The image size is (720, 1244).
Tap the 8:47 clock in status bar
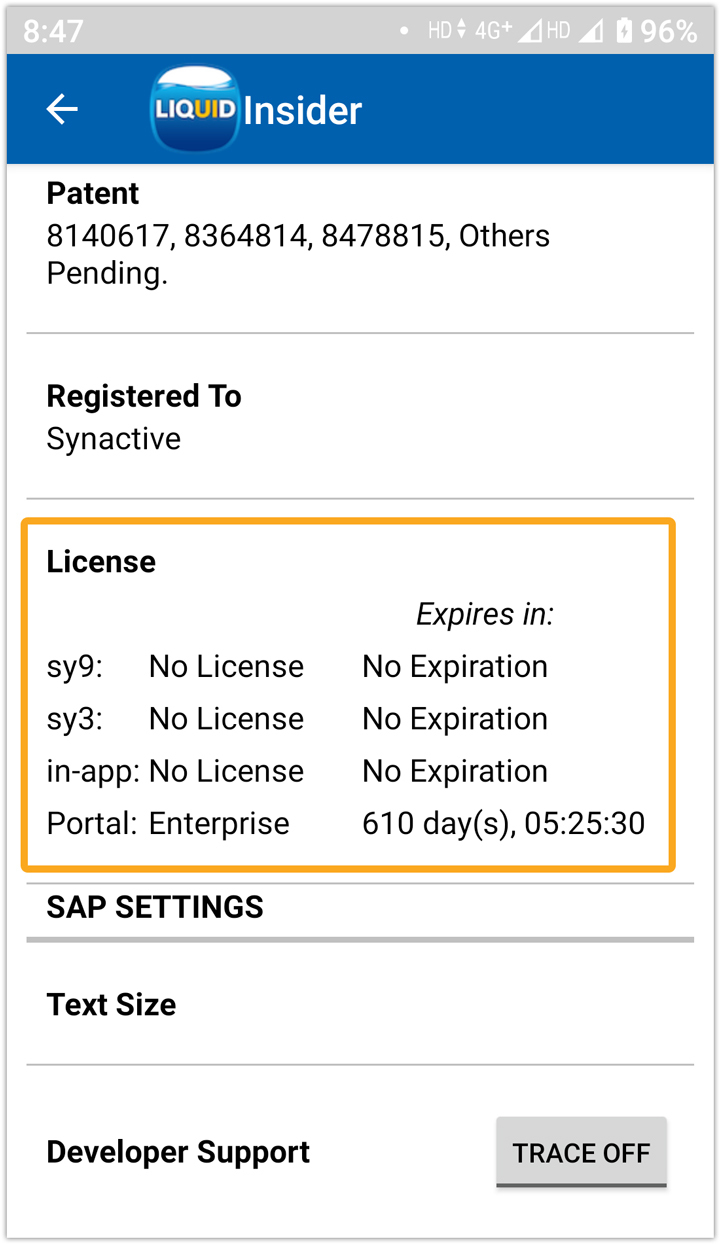(53, 31)
